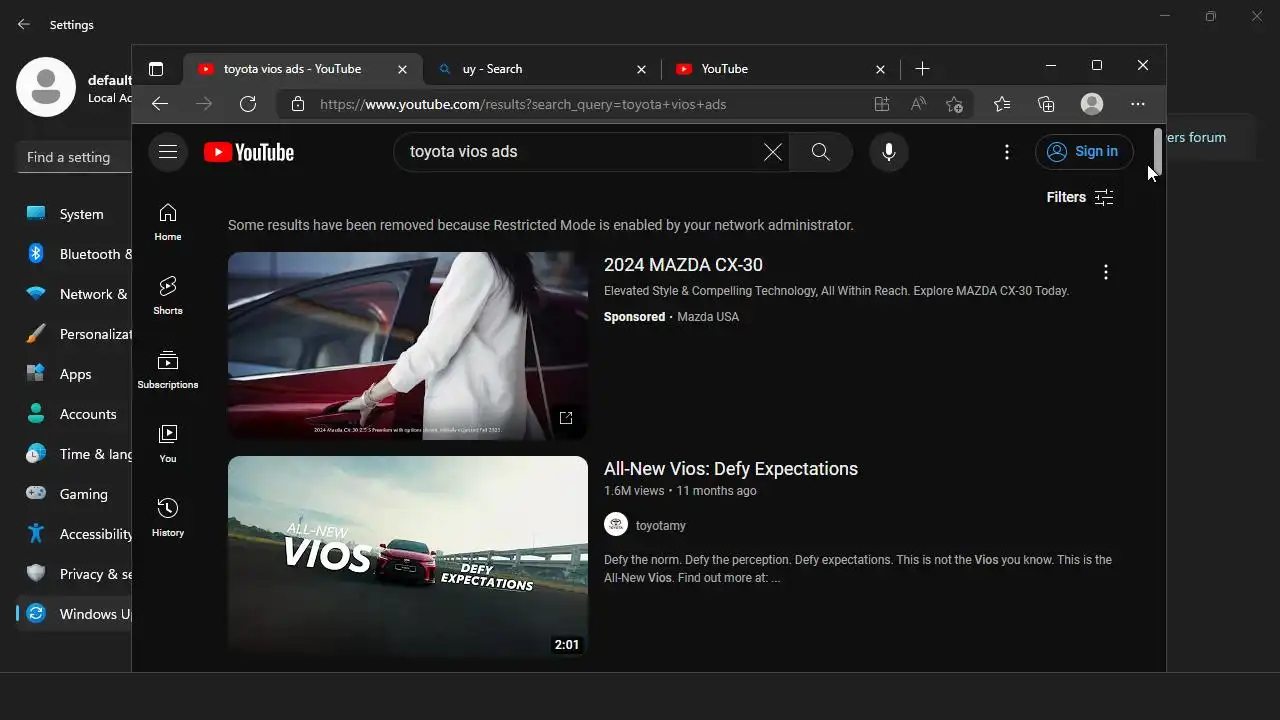
Task: Select Time & language in Settings window
Action: click(74, 454)
